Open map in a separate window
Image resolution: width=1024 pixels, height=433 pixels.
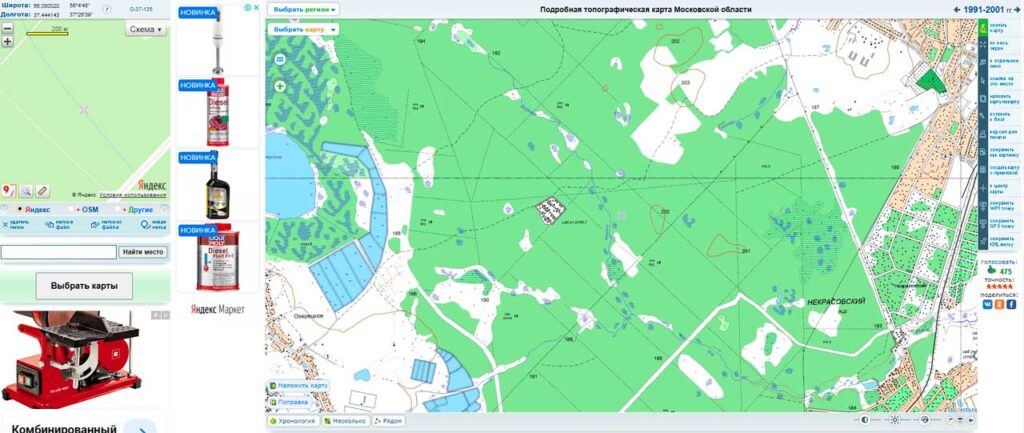click(x=983, y=62)
